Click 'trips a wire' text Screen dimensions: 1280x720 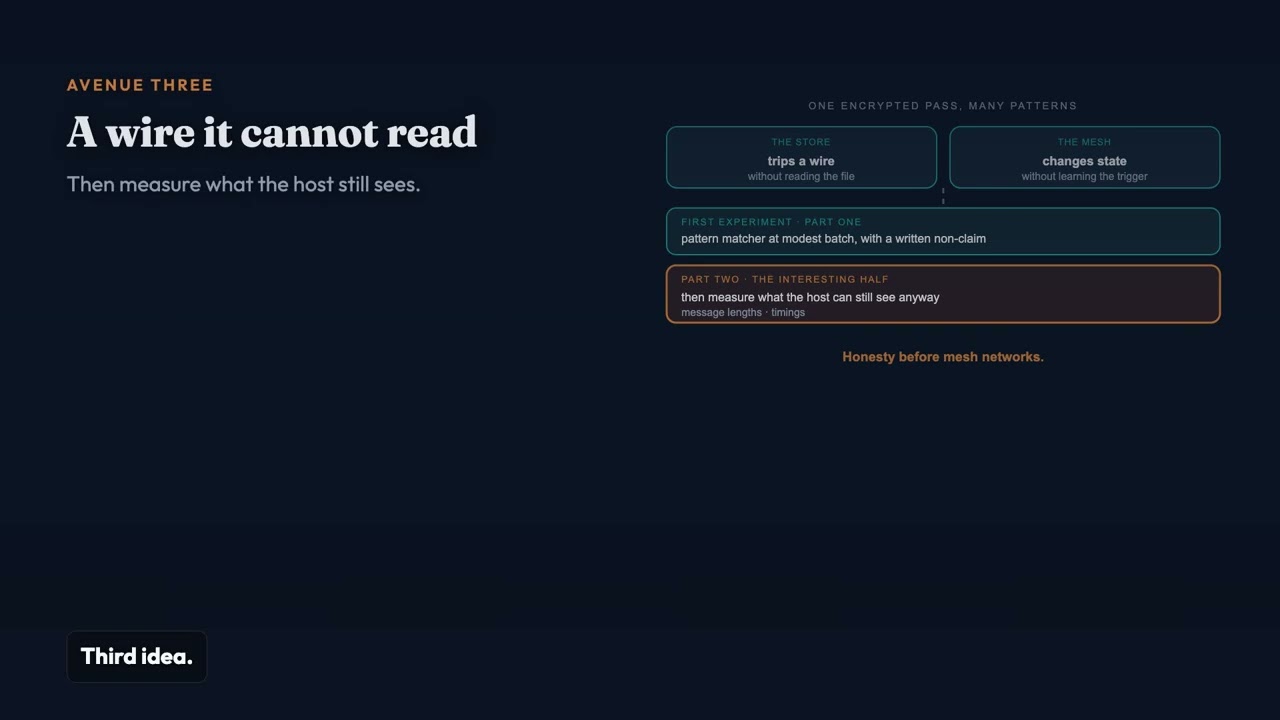point(801,161)
